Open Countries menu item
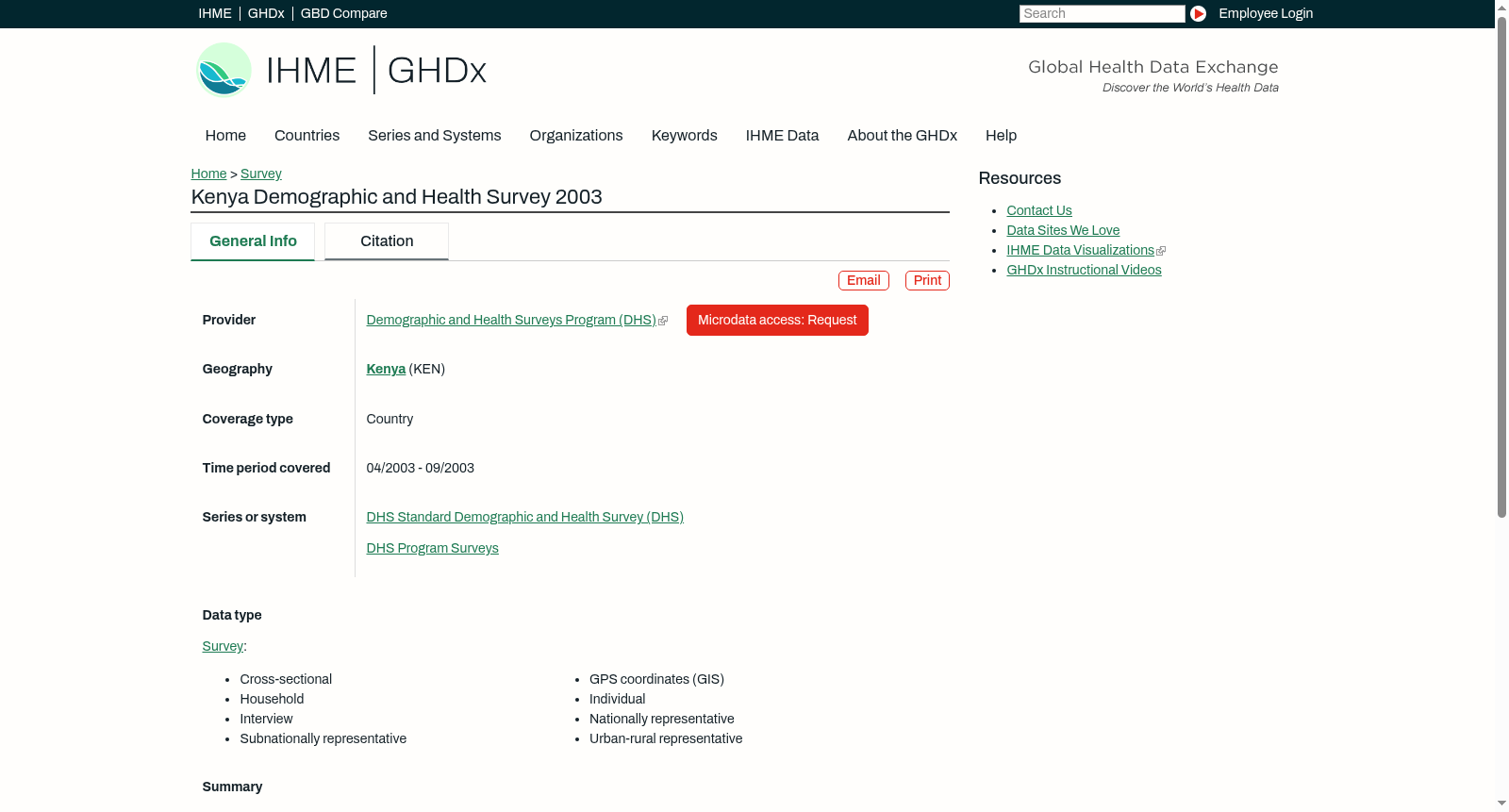 coord(307,136)
